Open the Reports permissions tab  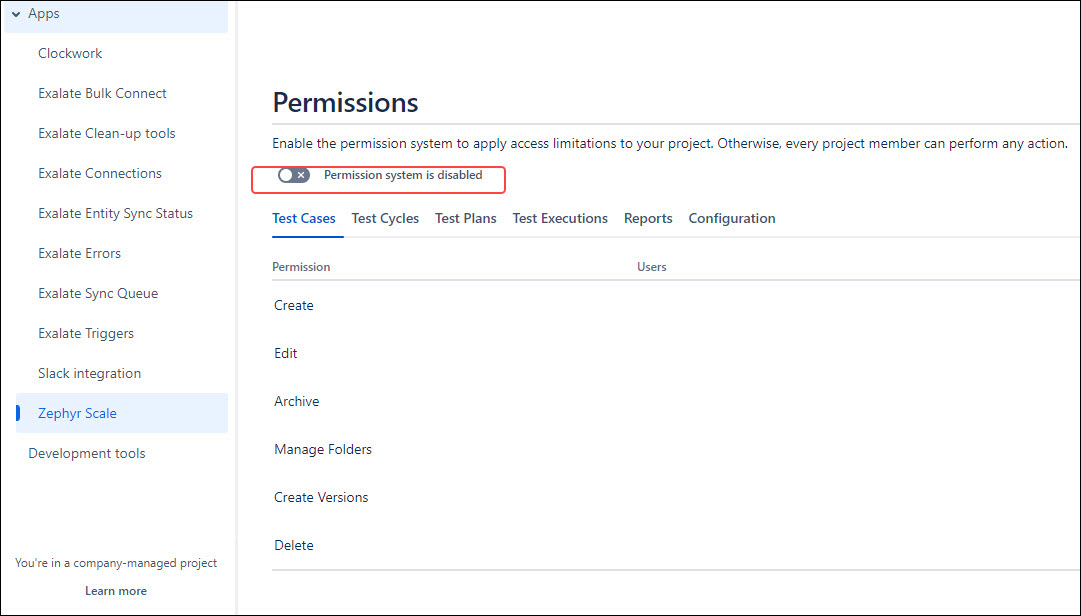pos(647,218)
